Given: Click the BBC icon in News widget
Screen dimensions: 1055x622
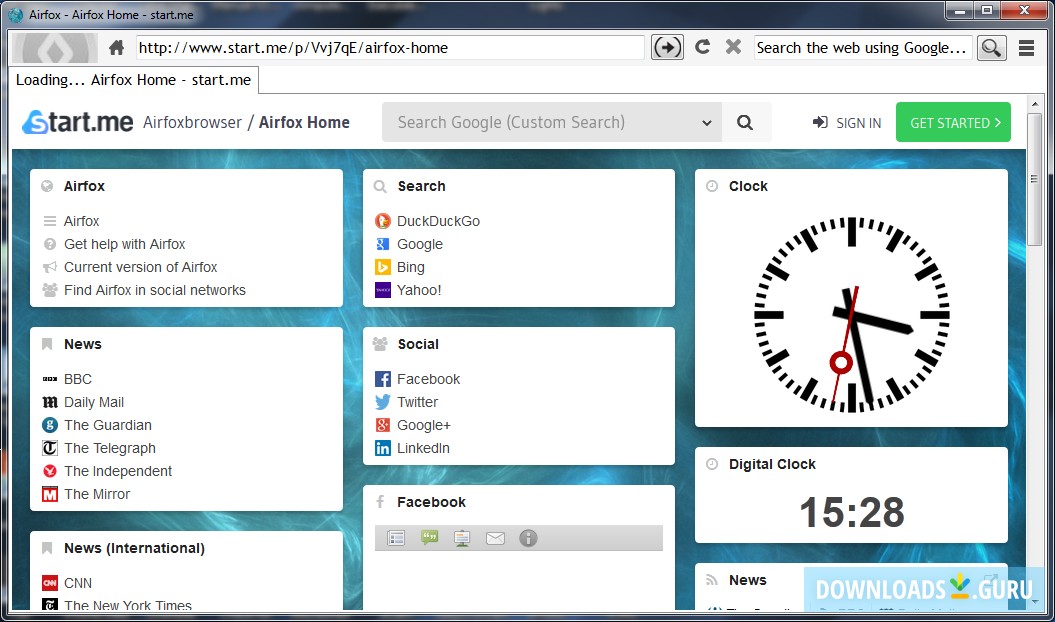Looking at the screenshot, I should tap(50, 379).
